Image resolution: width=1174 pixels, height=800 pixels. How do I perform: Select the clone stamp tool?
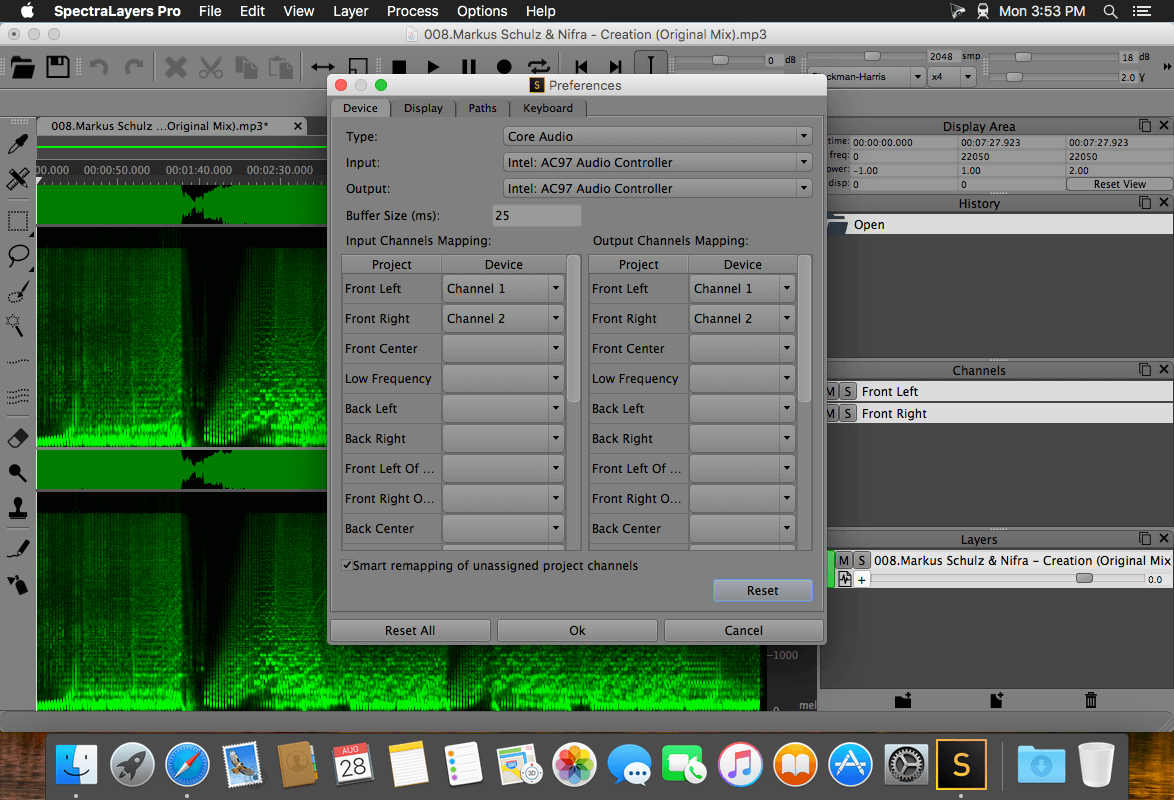point(18,508)
